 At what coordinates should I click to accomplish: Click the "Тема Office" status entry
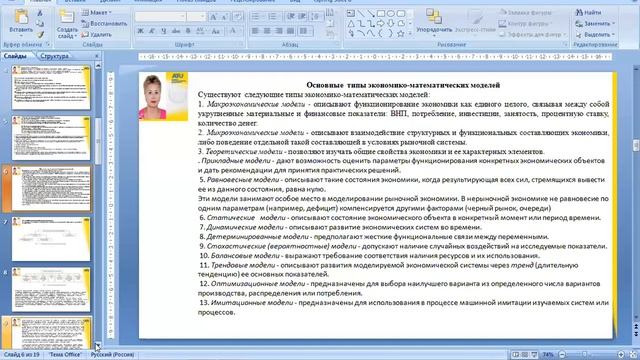pyautogui.click(x=65, y=355)
